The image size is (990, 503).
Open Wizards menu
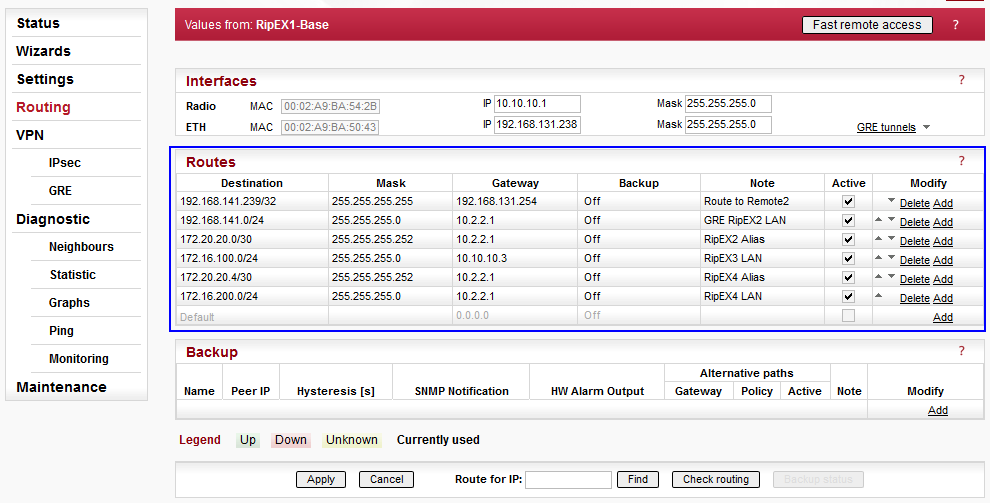tap(43, 51)
